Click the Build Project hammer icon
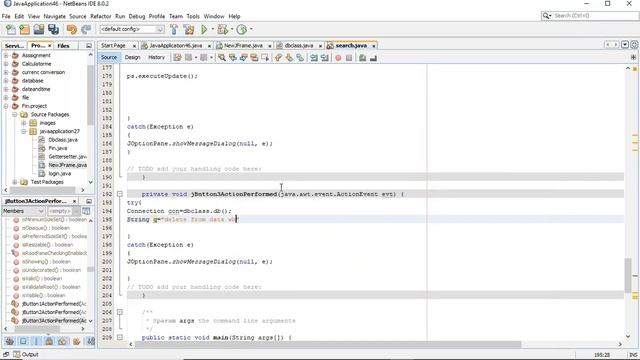The width and height of the screenshot is (640, 360). point(174,29)
